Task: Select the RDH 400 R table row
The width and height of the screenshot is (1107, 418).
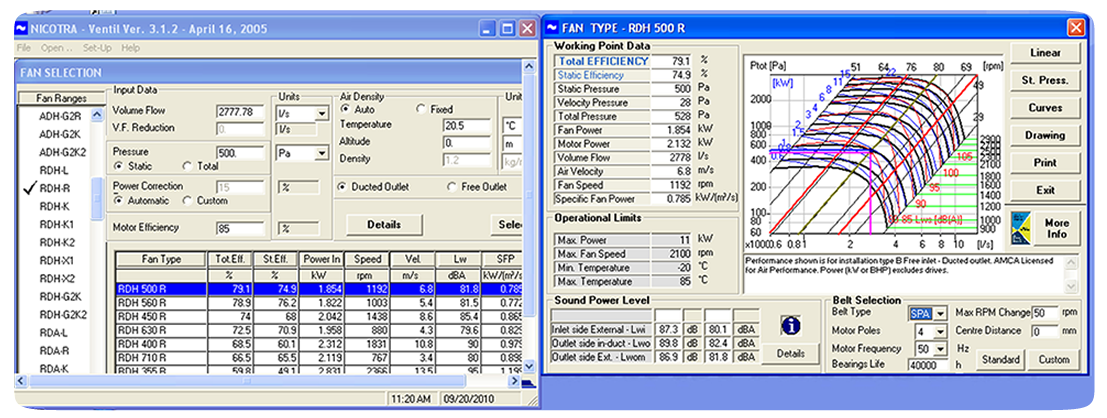Action: [319, 343]
